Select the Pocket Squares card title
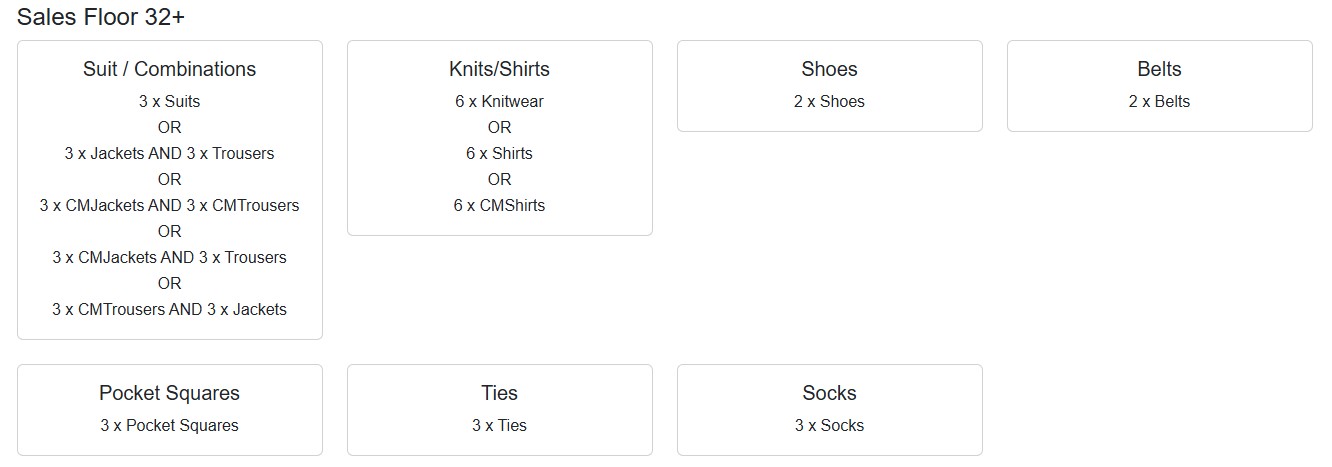Viewport: 1332px width, 467px height. pos(169,393)
